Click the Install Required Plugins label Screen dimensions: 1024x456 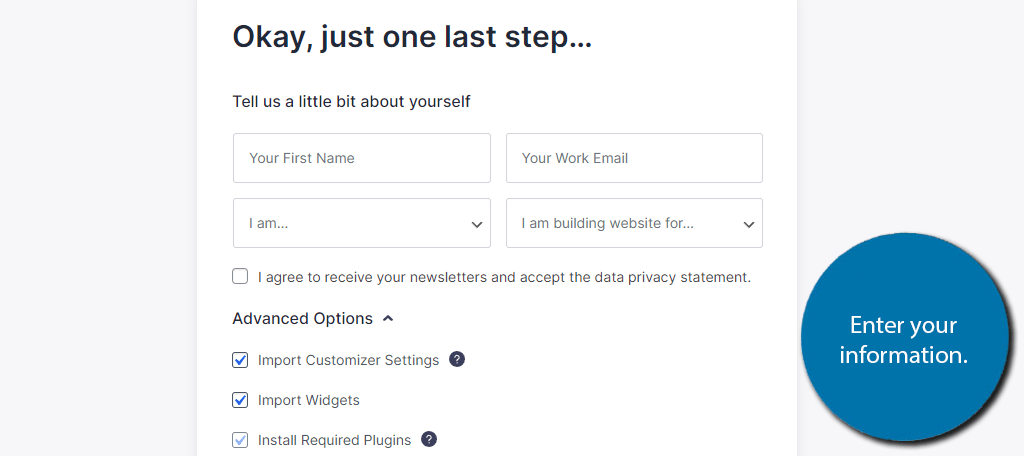point(334,440)
